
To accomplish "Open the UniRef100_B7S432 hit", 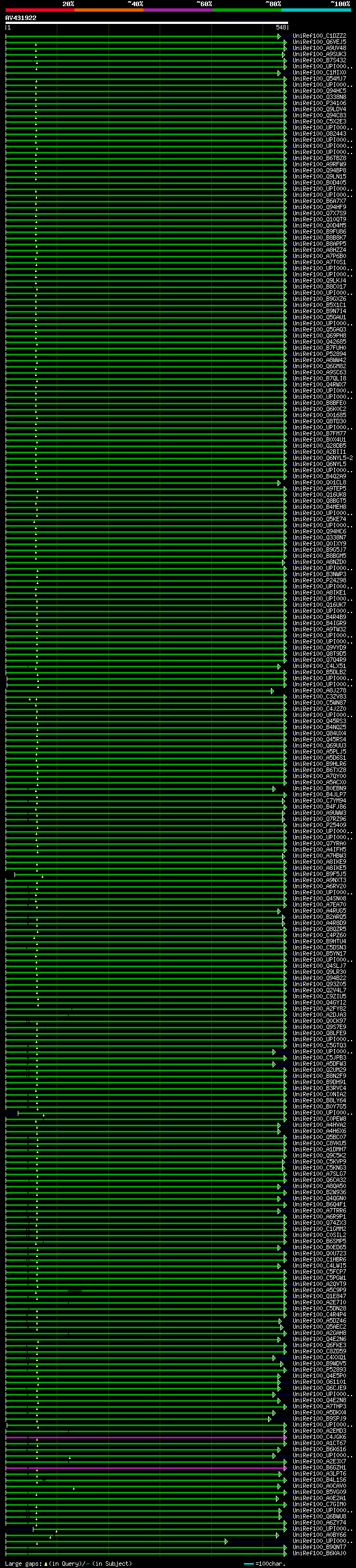I will 319,60.
